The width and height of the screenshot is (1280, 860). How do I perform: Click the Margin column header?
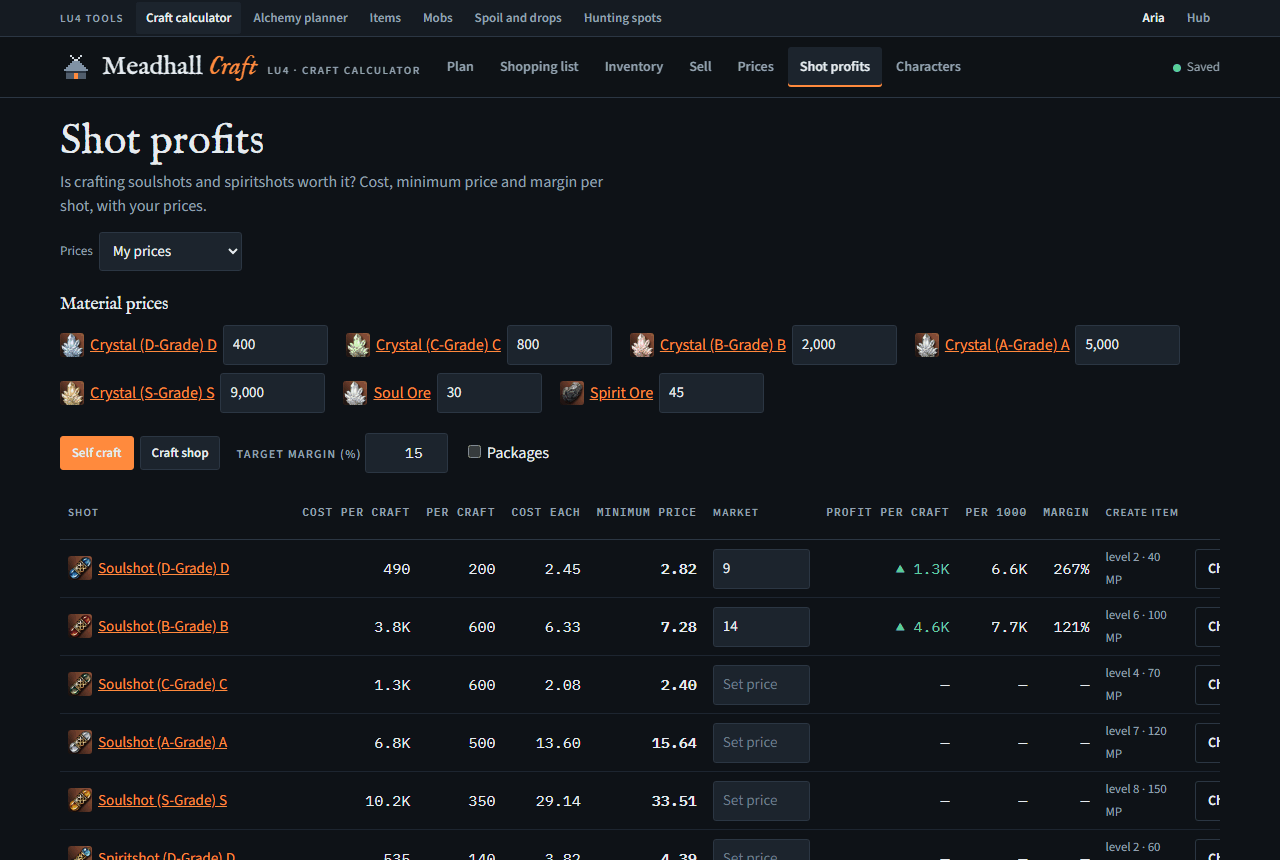point(1066,512)
